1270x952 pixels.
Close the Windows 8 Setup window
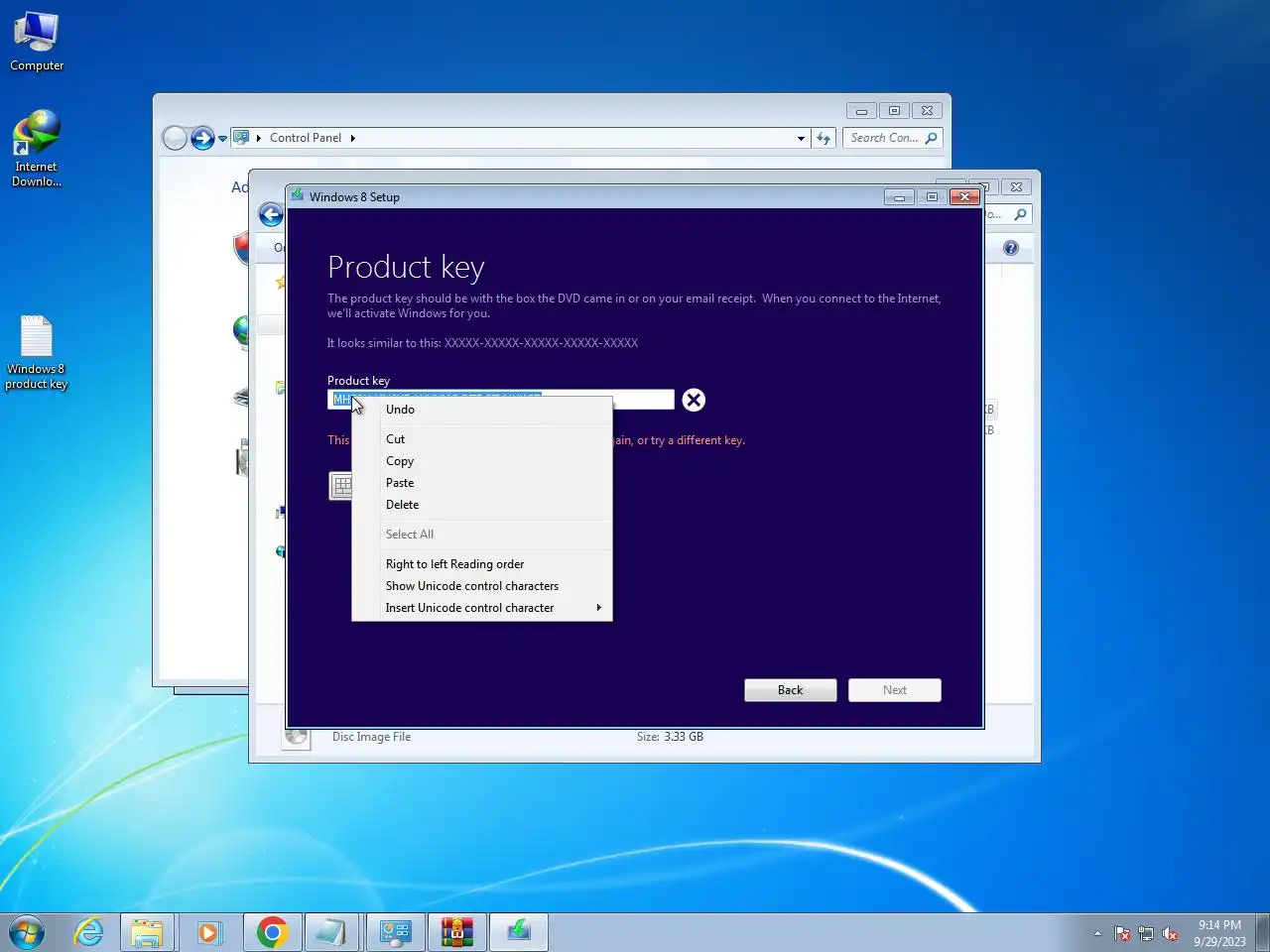coord(964,197)
